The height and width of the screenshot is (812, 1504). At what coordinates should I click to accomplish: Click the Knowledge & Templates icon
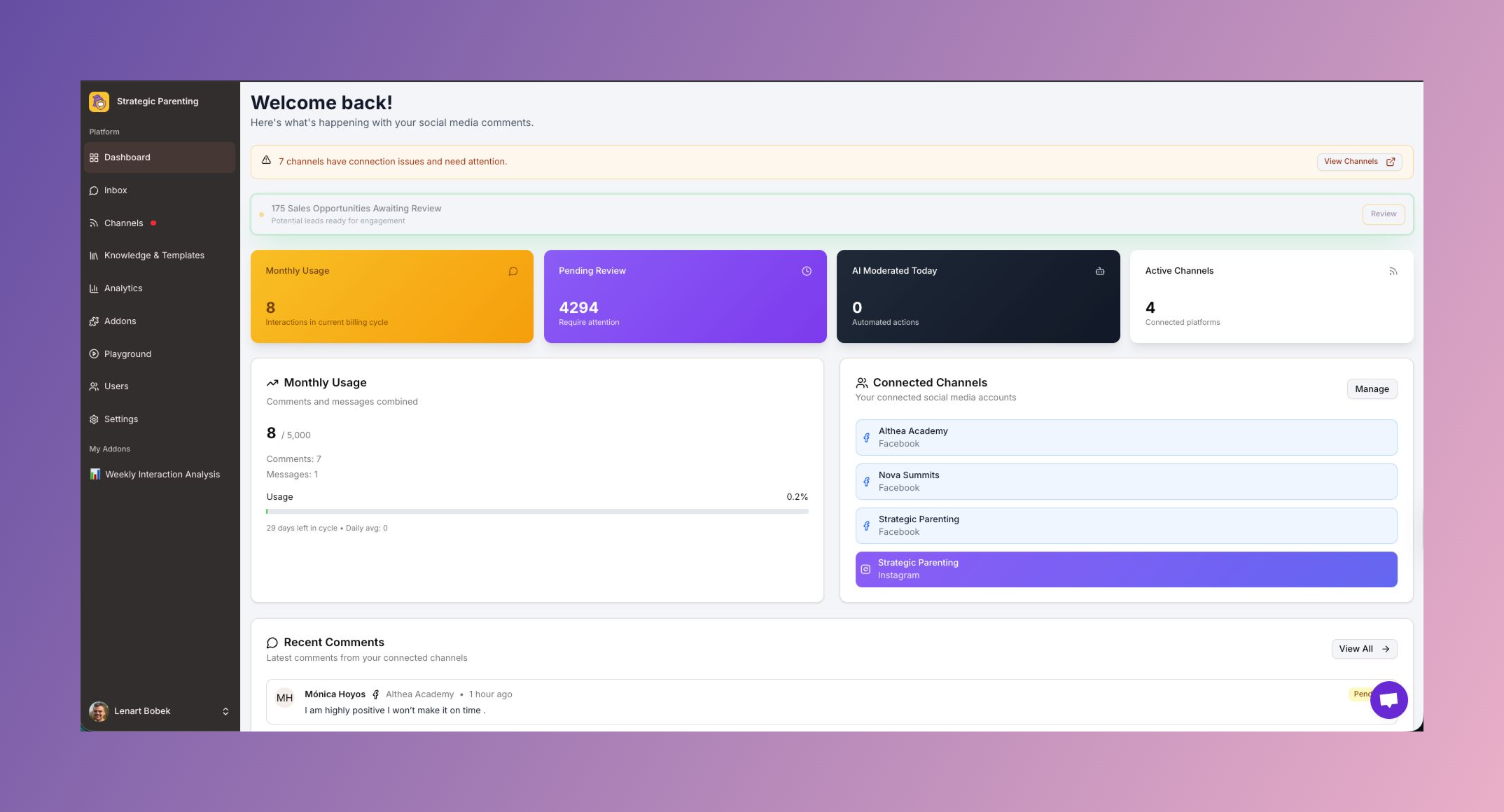tap(94, 255)
